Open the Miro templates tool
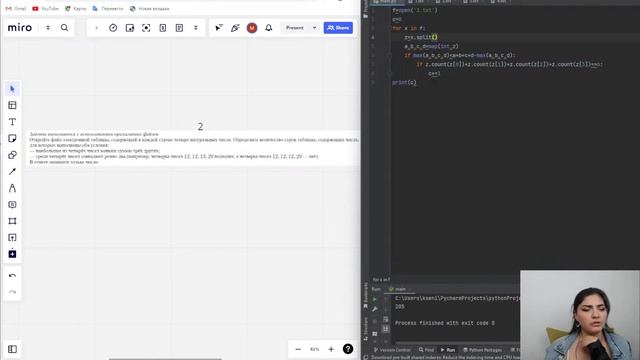Image resolution: width=640 pixels, height=360 pixels. click(x=12, y=105)
